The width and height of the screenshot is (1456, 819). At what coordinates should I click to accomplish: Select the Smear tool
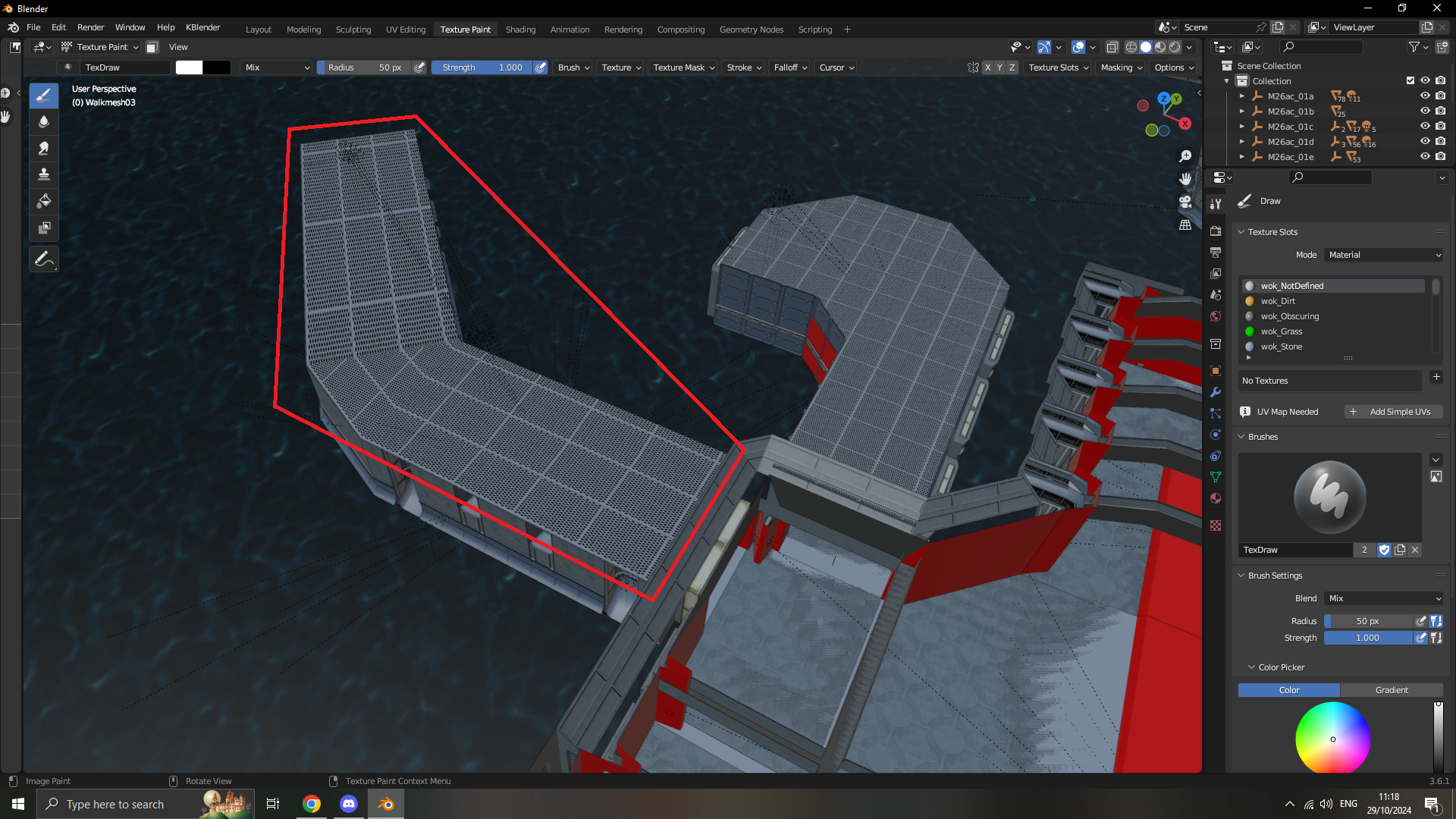click(x=44, y=149)
